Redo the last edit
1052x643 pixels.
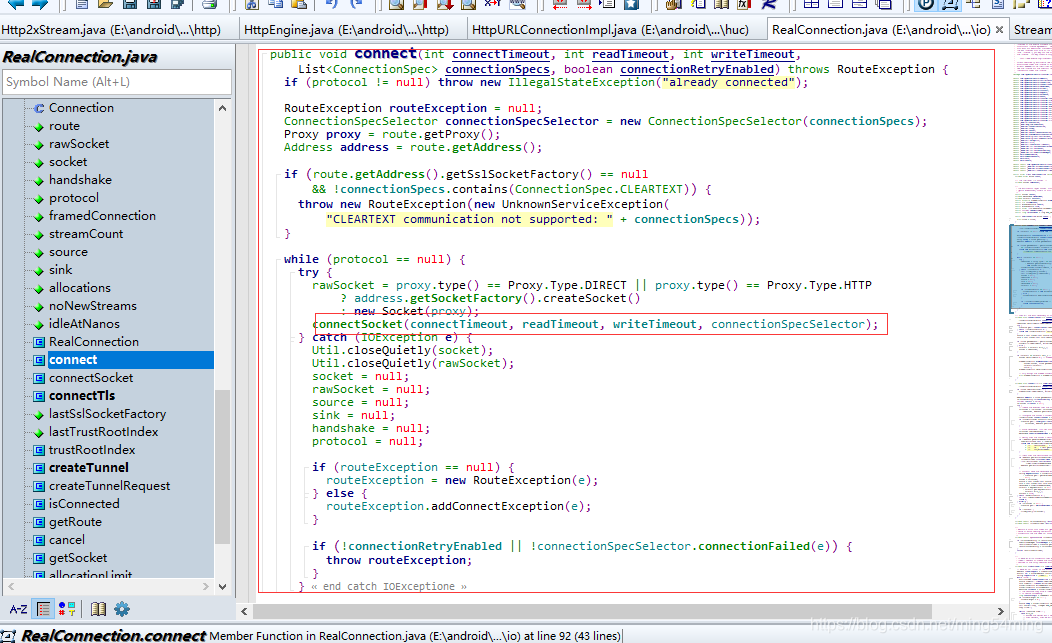click(356, 4)
